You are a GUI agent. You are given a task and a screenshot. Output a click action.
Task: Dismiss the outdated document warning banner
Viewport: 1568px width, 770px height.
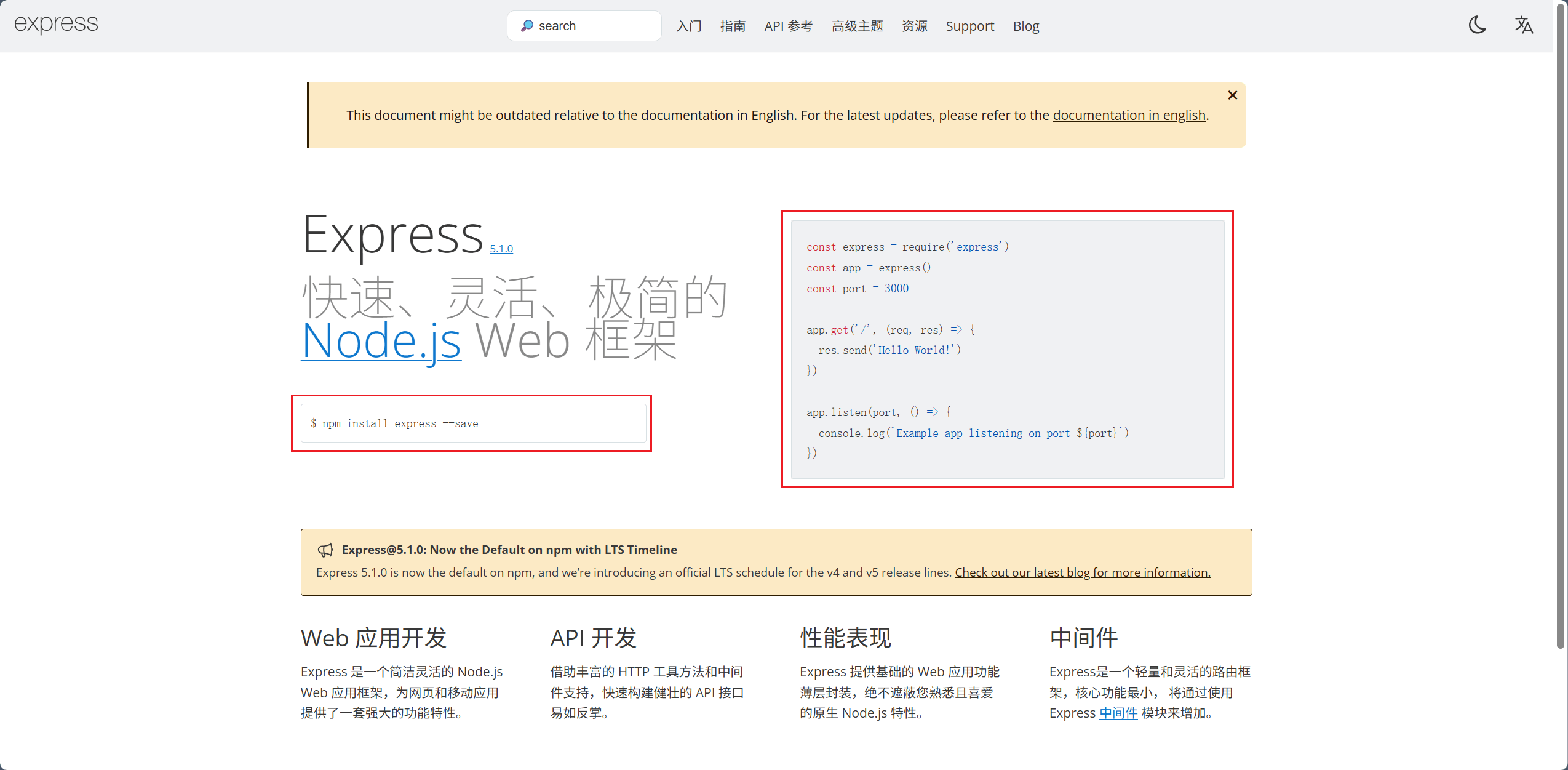pyautogui.click(x=1232, y=95)
